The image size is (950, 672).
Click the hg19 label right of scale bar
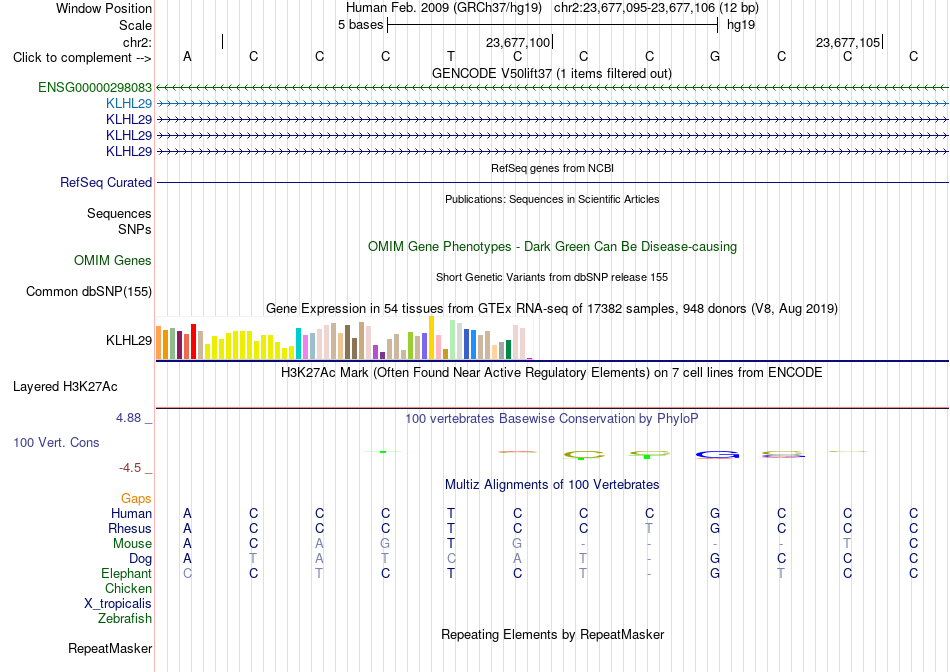[741, 25]
